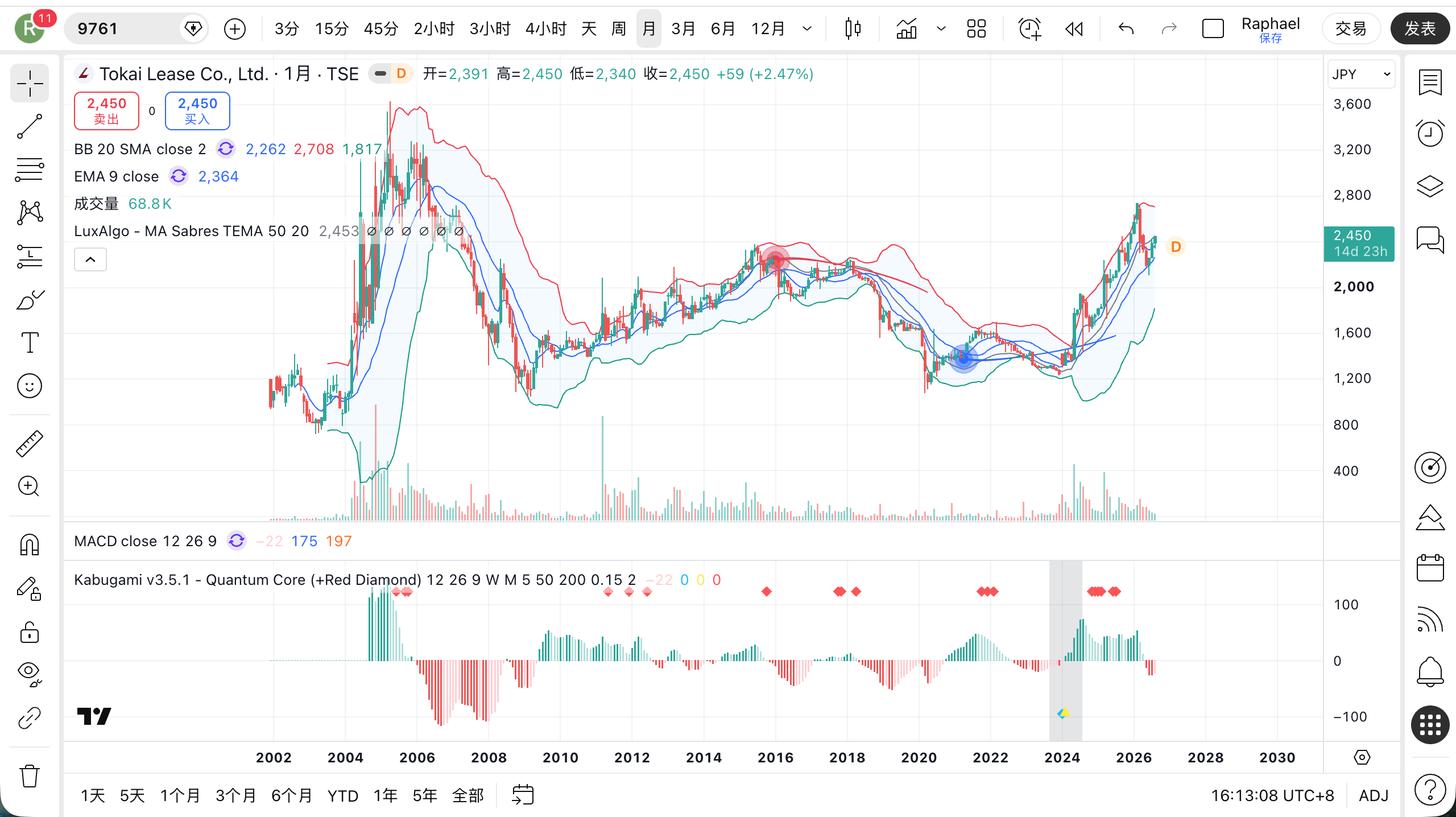Activate the zoom in tool
The height and width of the screenshot is (817, 1456).
30,487
